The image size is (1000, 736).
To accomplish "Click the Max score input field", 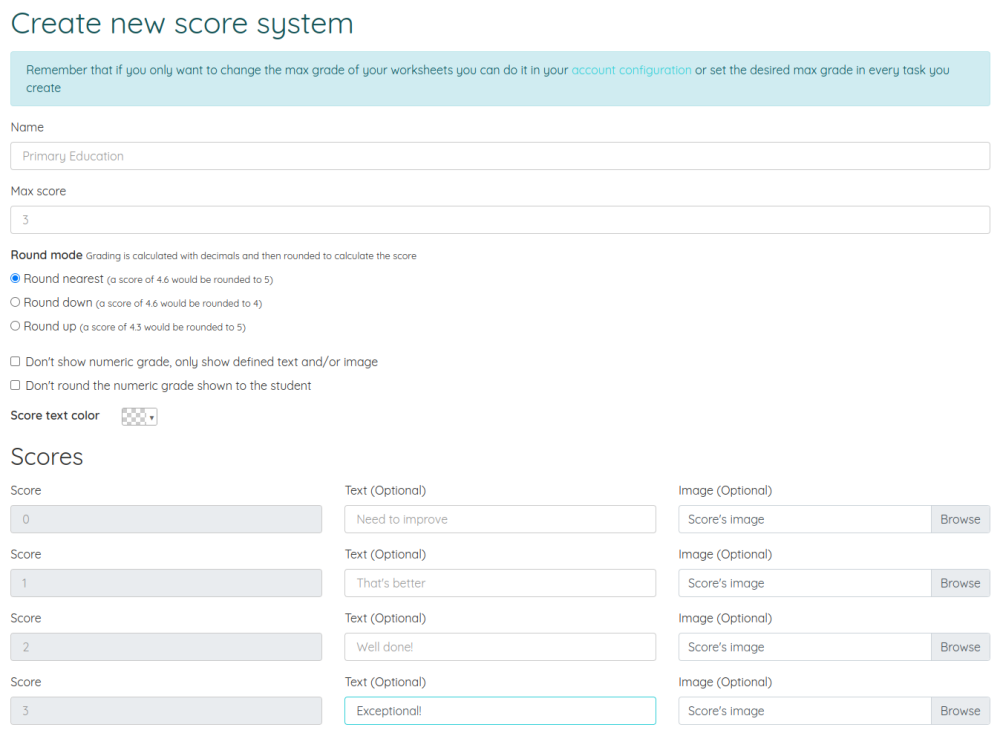I will point(500,219).
